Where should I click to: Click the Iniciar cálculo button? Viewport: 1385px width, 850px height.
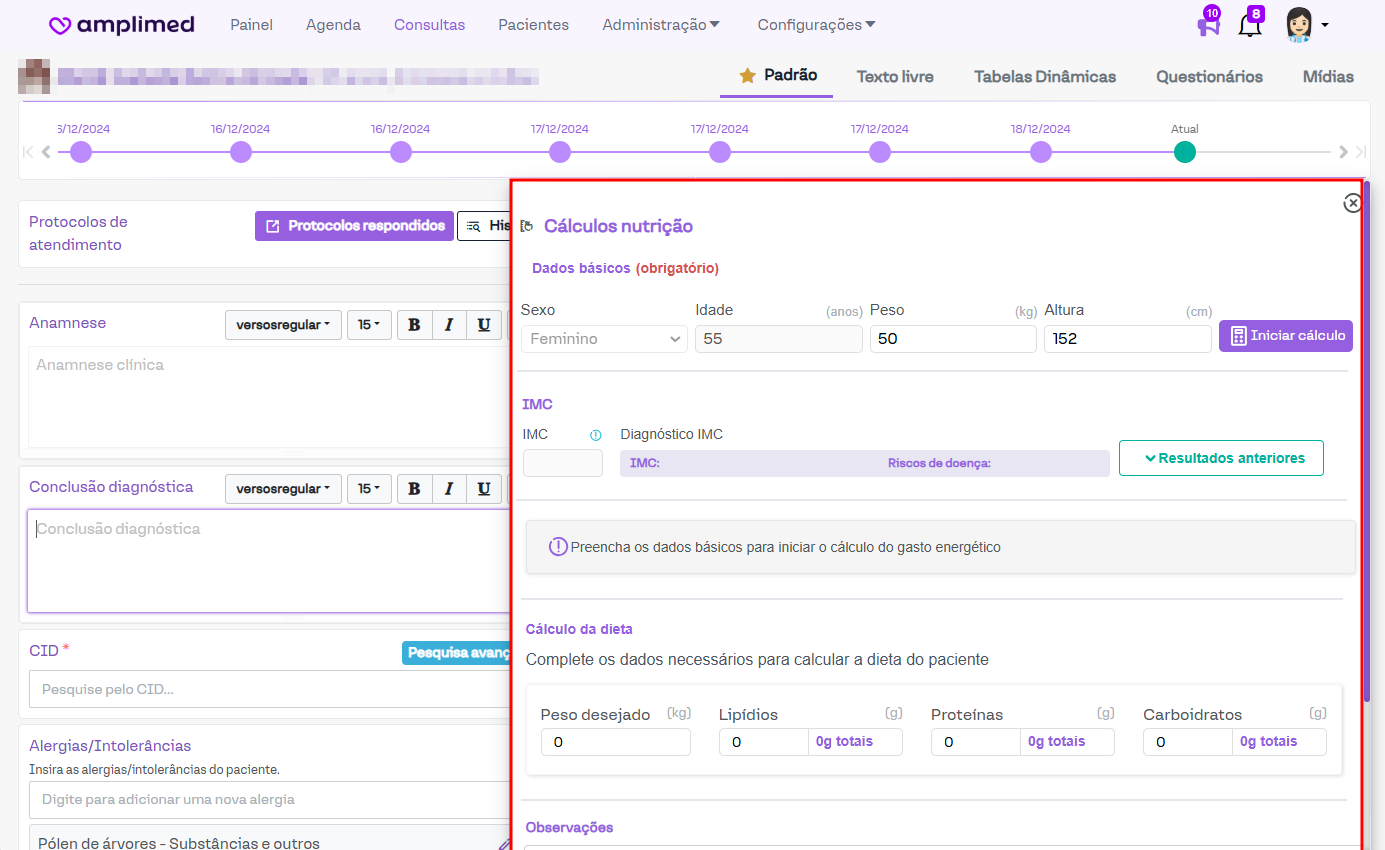coord(1285,336)
